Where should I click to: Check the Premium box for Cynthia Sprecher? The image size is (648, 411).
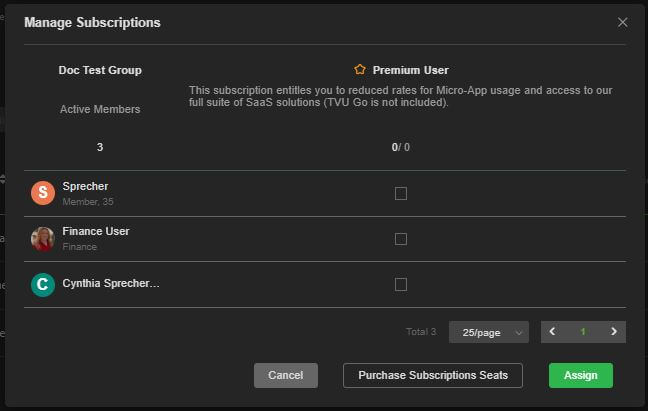pos(401,284)
